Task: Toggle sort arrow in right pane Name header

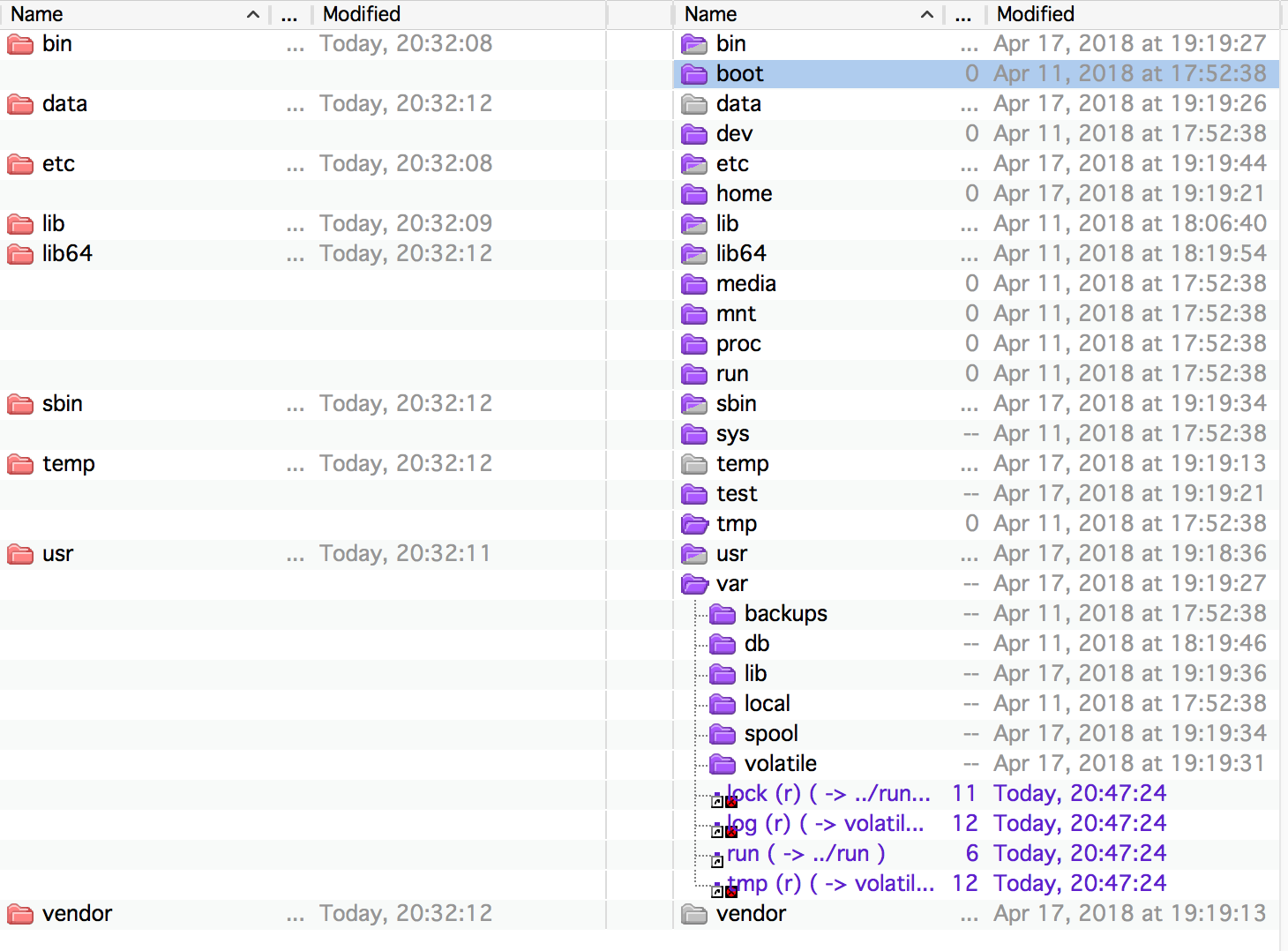Action: (x=927, y=14)
